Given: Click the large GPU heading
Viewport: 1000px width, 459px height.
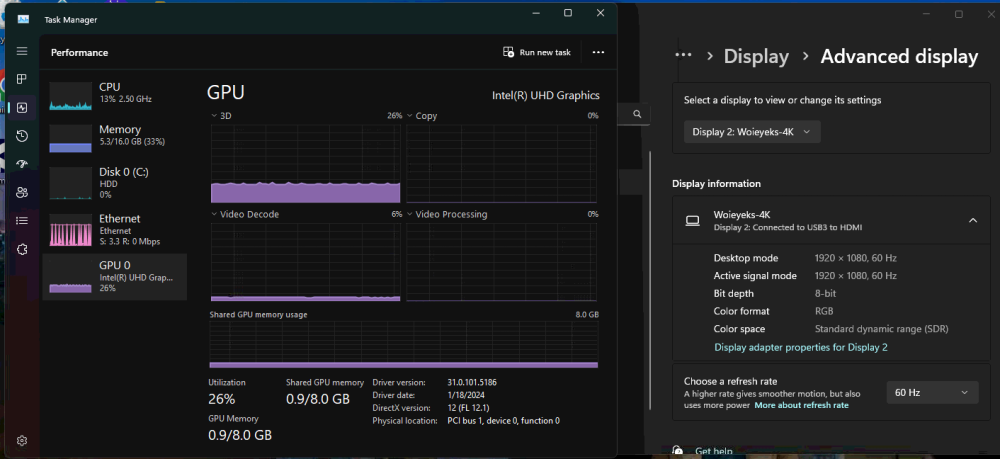Looking at the screenshot, I should [x=226, y=92].
